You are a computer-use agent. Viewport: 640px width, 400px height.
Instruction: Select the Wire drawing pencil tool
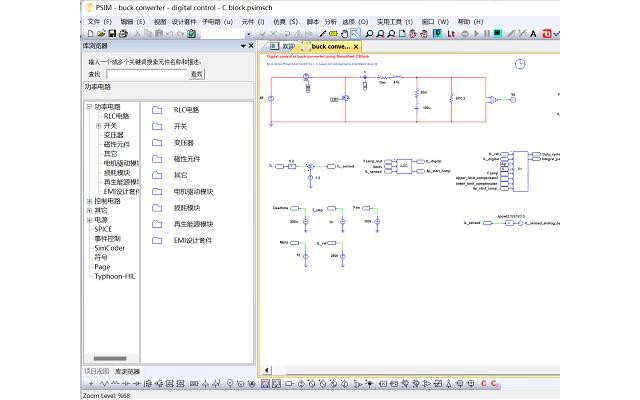pos(322,34)
